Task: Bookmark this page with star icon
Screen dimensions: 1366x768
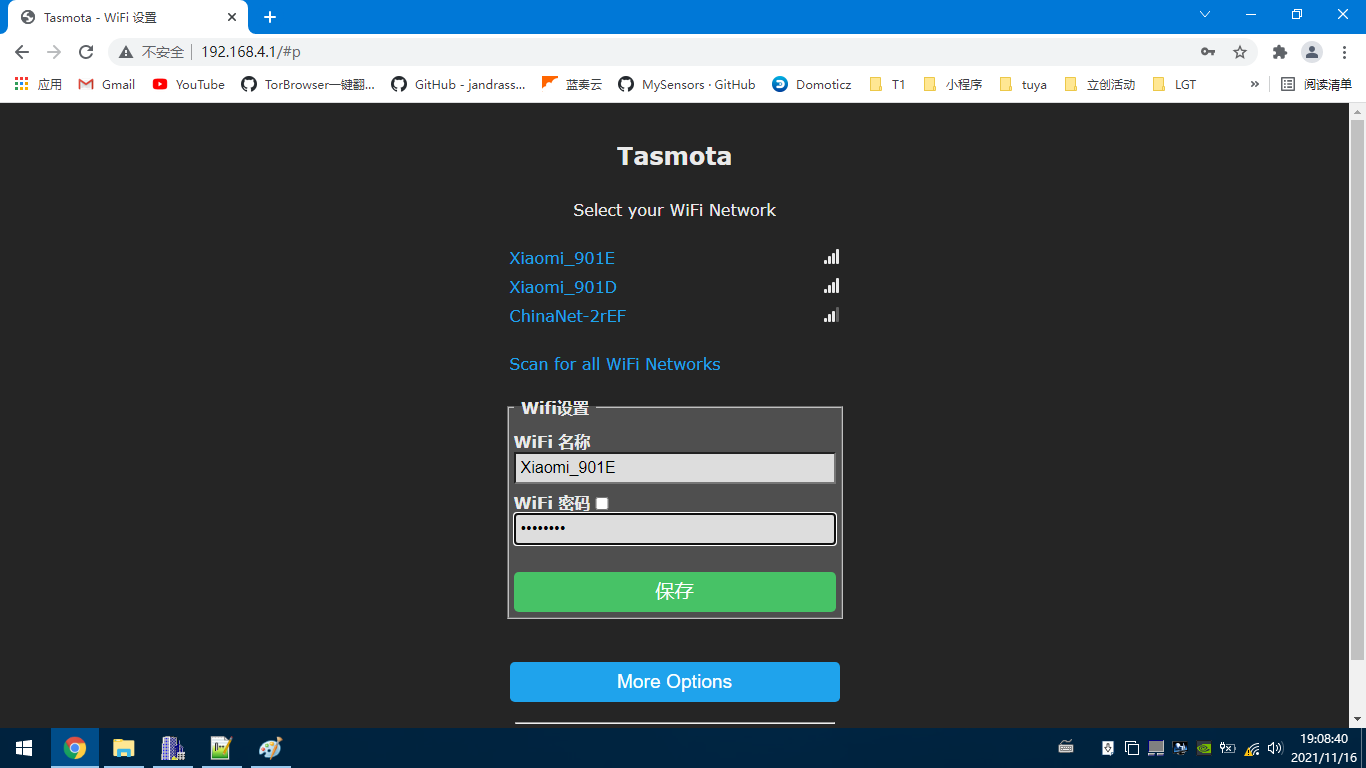Action: point(1240,52)
